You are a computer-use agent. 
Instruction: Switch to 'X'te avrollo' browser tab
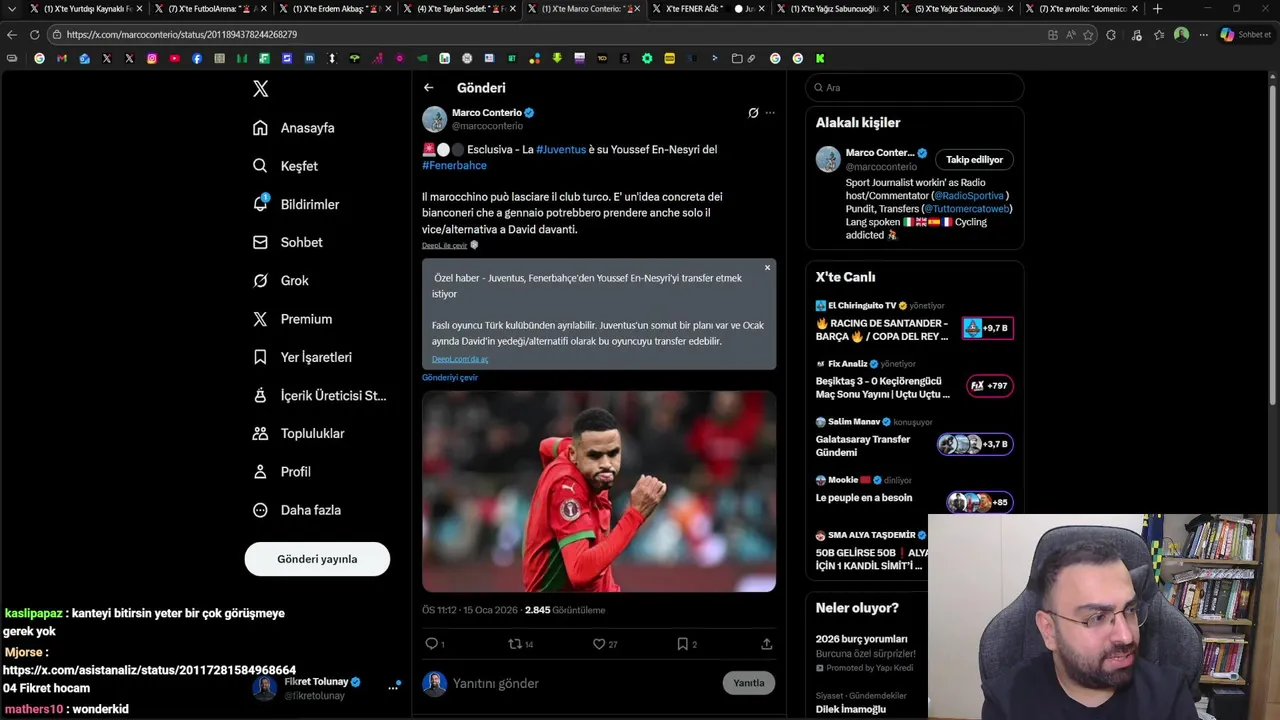1082,9
